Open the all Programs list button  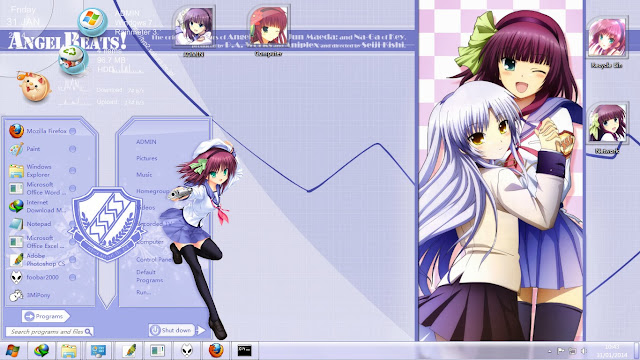tap(45, 316)
